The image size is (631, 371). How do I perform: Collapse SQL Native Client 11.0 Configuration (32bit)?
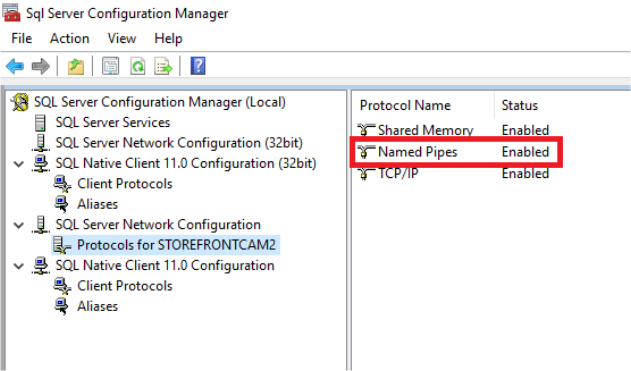coord(19,164)
